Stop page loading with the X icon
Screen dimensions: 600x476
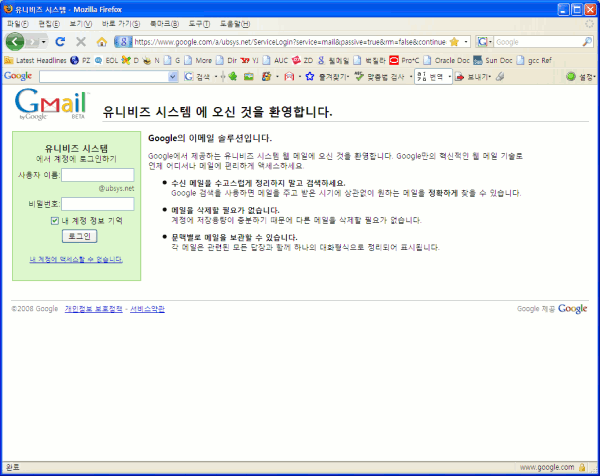point(80,42)
